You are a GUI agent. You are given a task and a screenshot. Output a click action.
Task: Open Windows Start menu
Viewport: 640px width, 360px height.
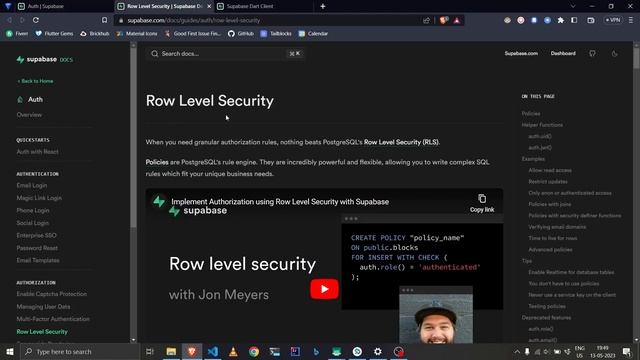click(9, 351)
